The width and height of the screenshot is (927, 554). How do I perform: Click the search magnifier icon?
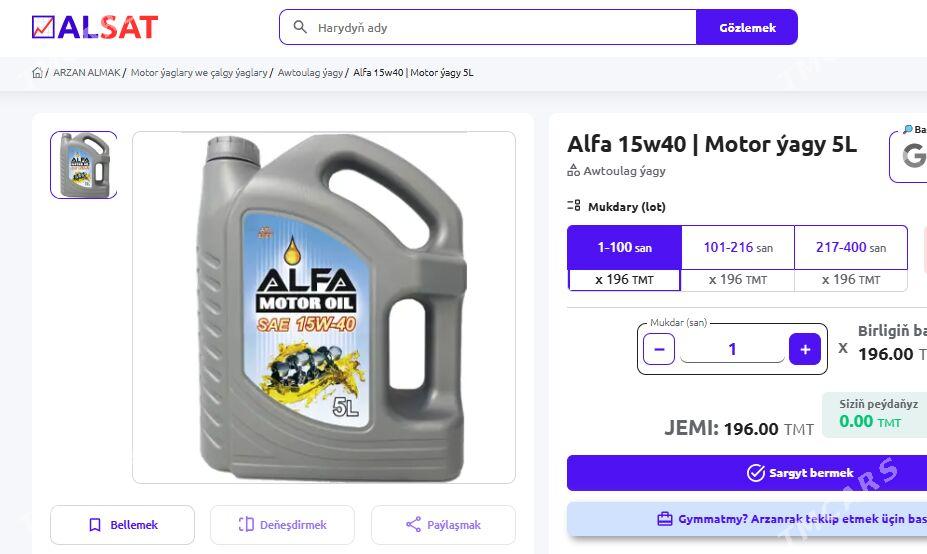[x=299, y=27]
